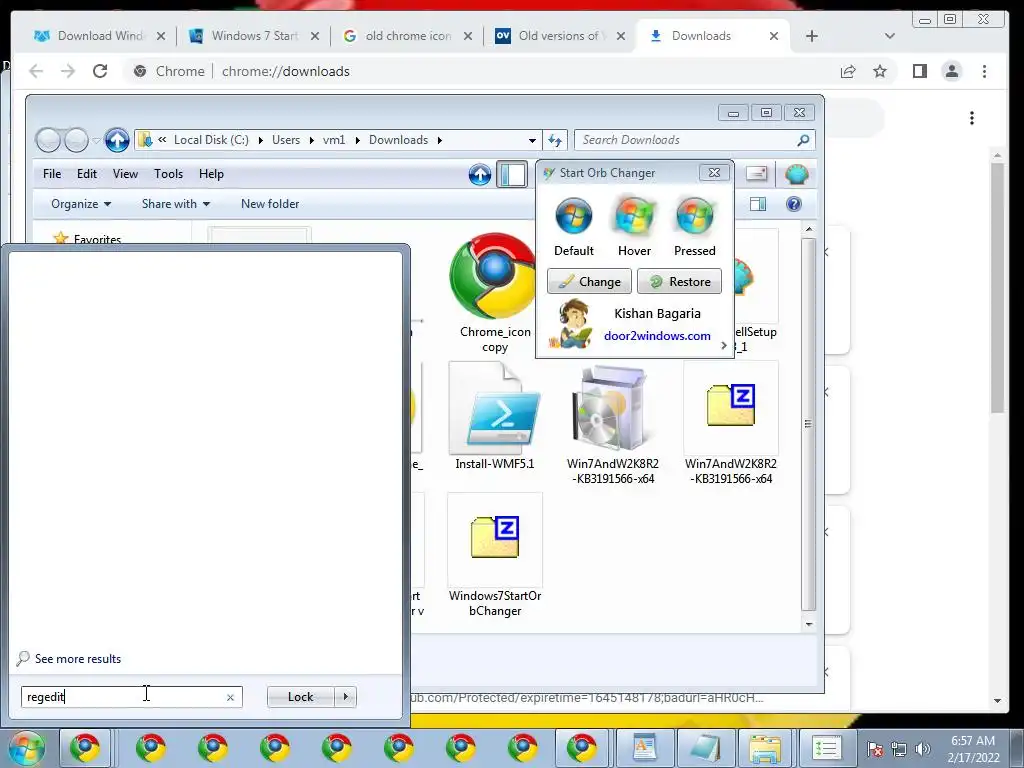The height and width of the screenshot is (768, 1024).
Task: Open the Share with dropdown
Action: coord(176,204)
